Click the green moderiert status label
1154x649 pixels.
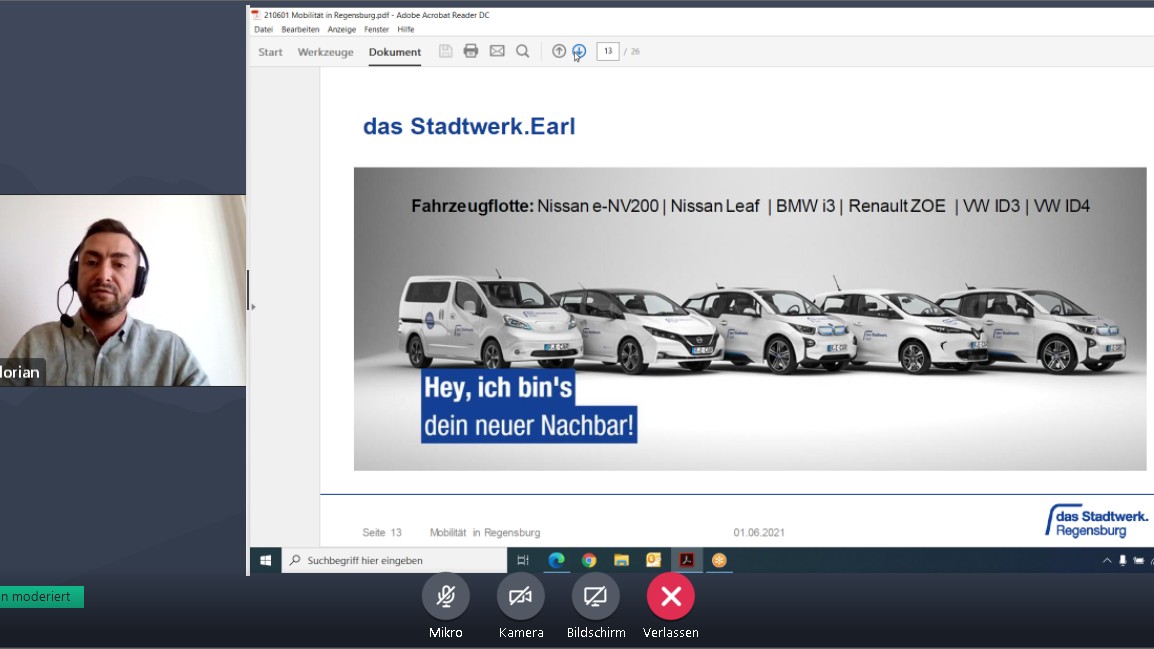[41, 597]
